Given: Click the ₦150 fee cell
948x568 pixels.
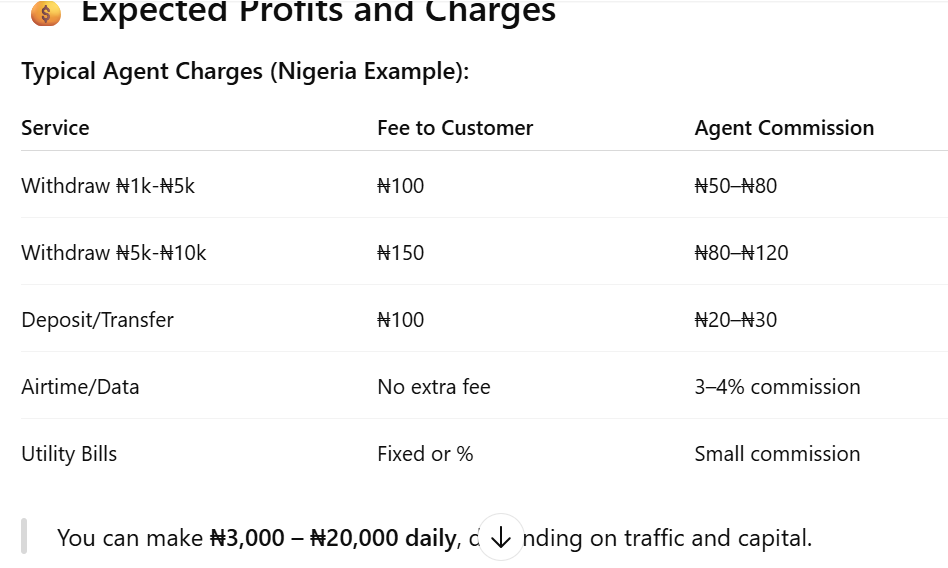Looking at the screenshot, I should [400, 252].
